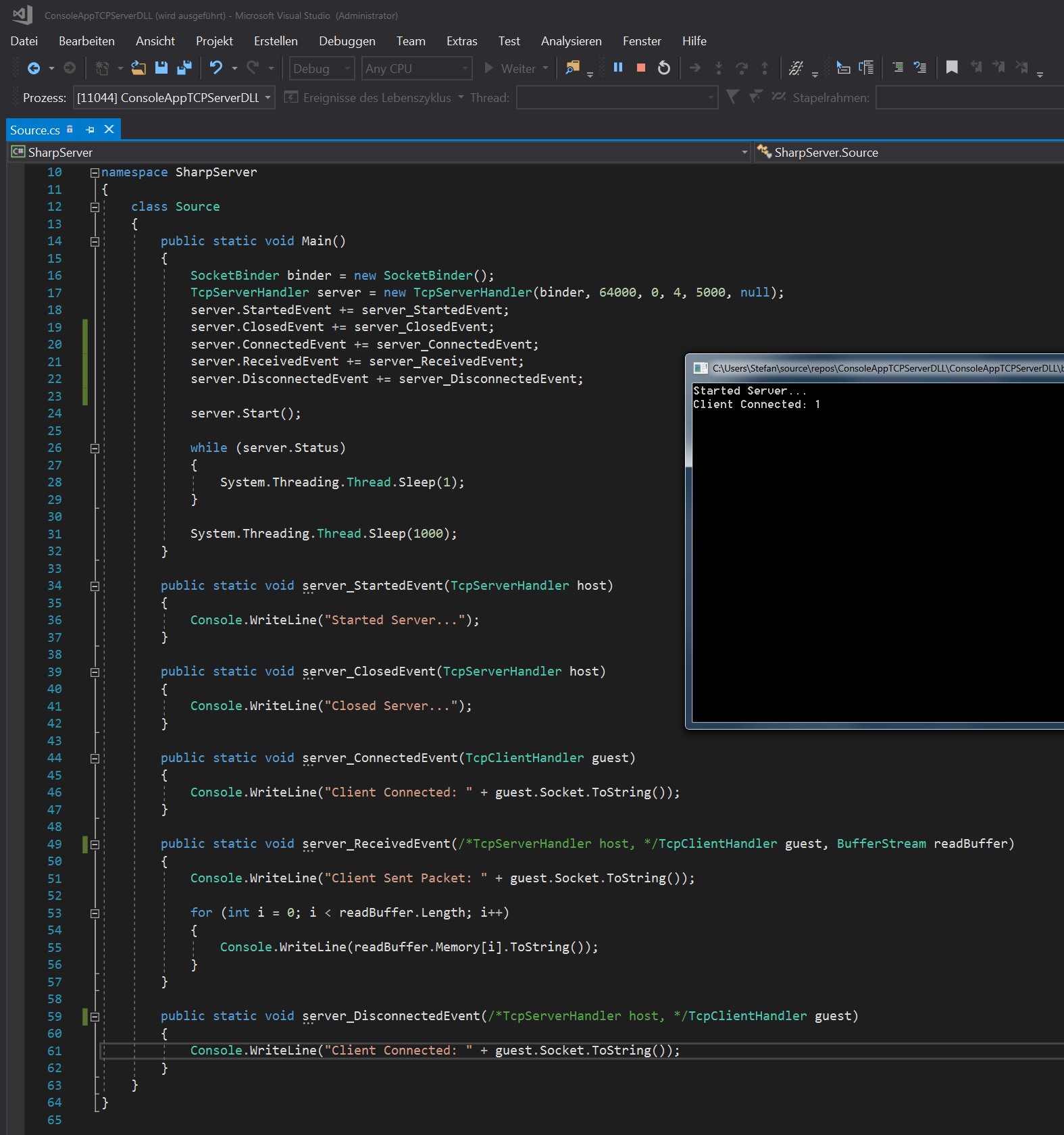Screen dimensions: 1064x1135
Task: Open the Extras menu
Action: pyautogui.click(x=462, y=41)
